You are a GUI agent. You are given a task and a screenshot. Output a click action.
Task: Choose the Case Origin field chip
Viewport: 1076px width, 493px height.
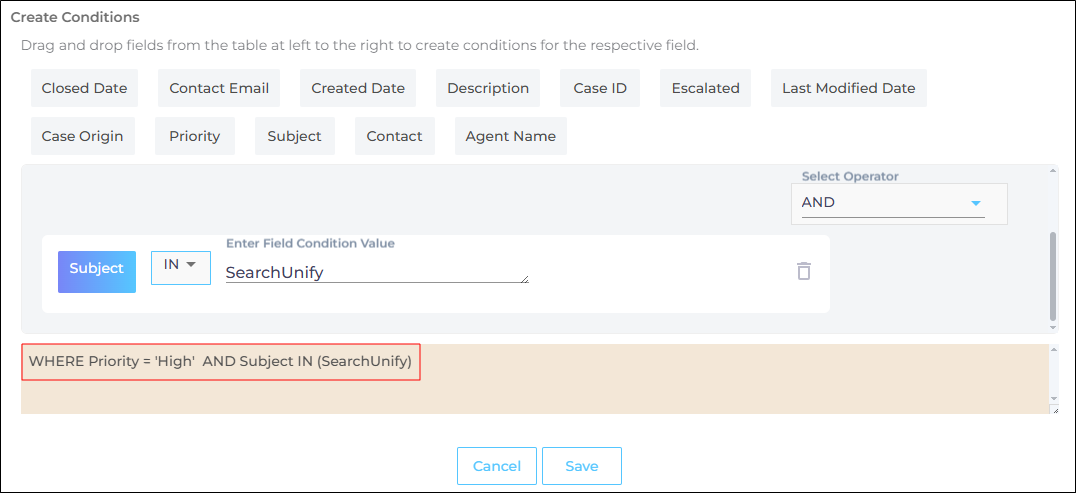pyautogui.click(x=82, y=136)
